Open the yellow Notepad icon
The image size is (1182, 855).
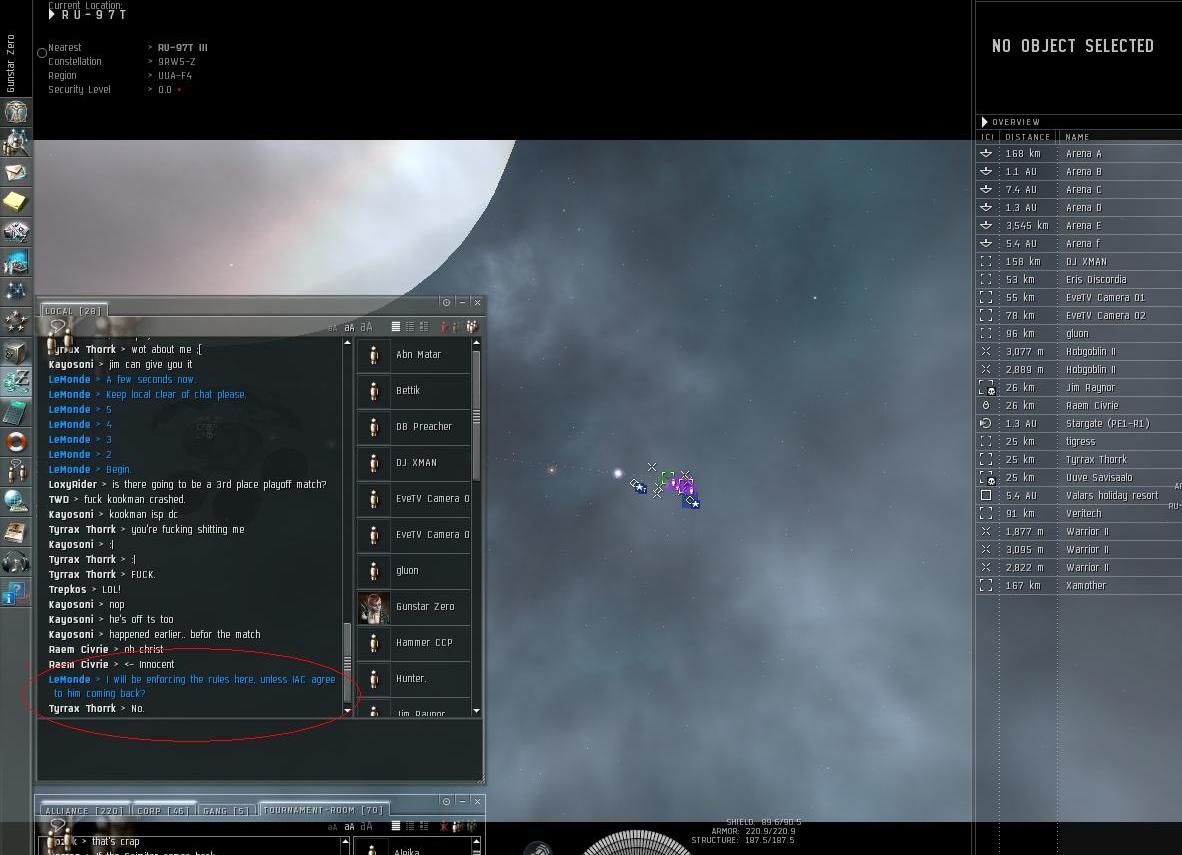pos(16,201)
